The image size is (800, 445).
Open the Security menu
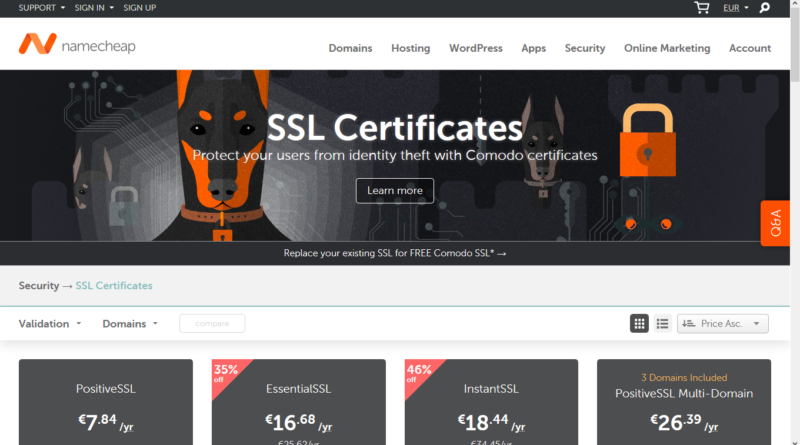pyautogui.click(x=585, y=48)
